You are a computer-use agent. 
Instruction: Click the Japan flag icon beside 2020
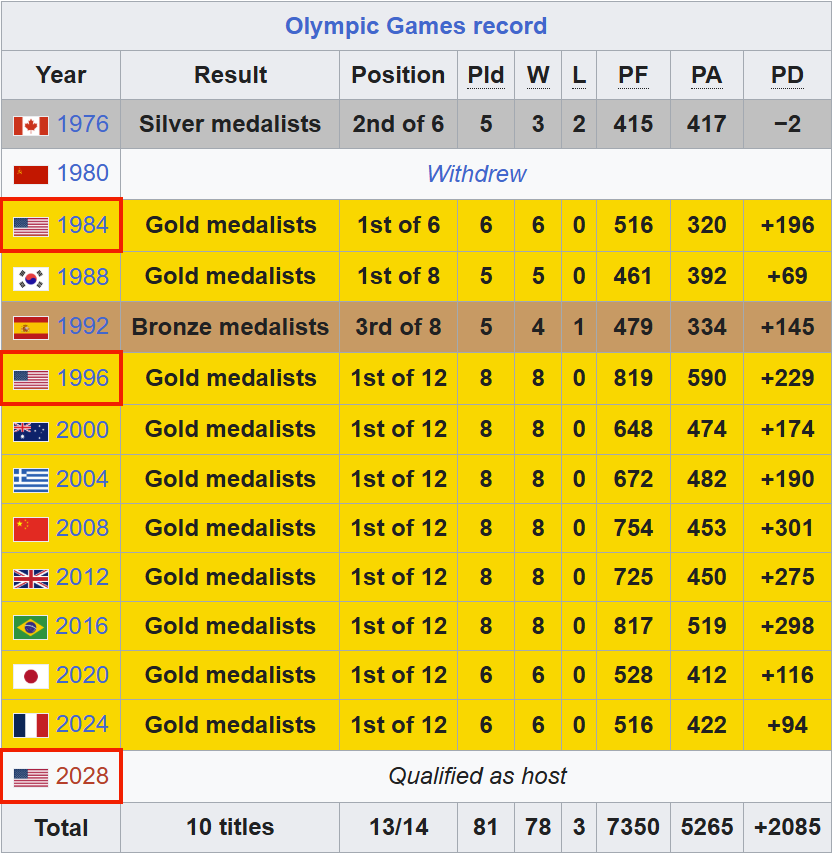31,676
